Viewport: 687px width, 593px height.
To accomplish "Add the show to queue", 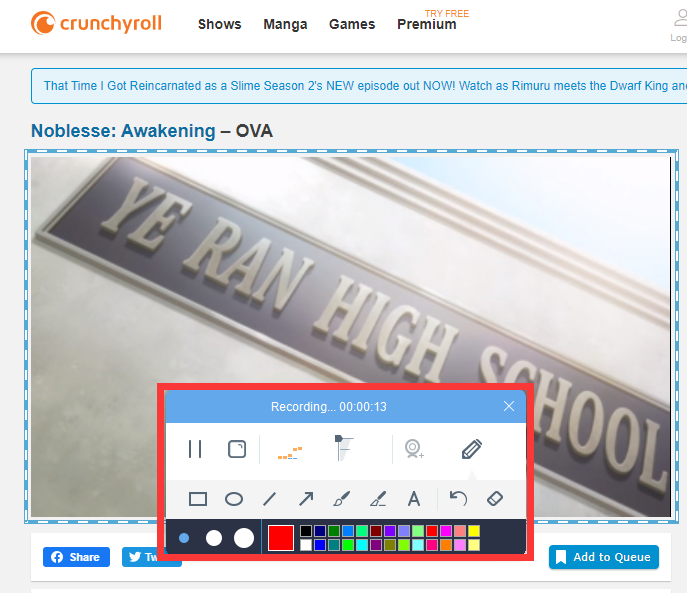I will tap(604, 557).
